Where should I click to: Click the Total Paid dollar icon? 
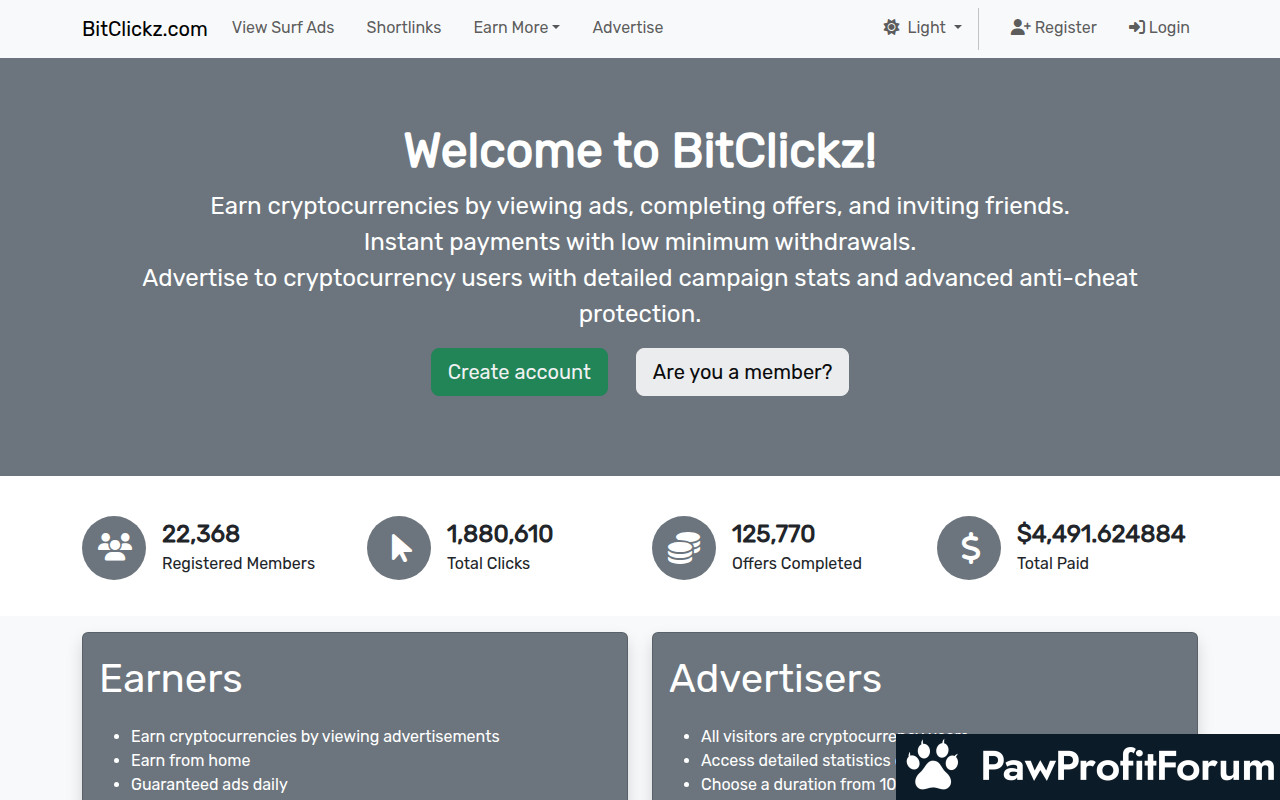(x=969, y=548)
